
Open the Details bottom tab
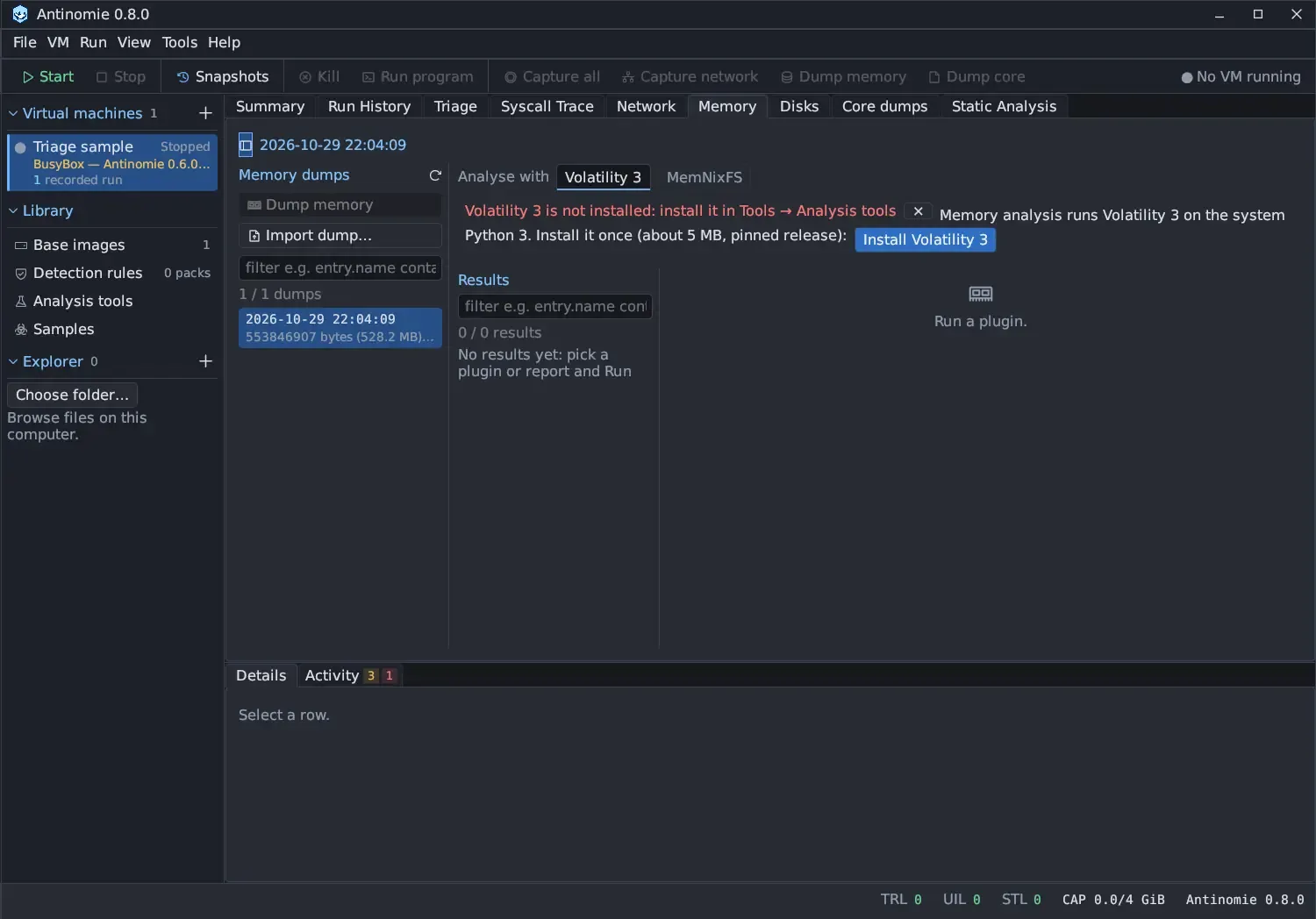click(x=261, y=675)
